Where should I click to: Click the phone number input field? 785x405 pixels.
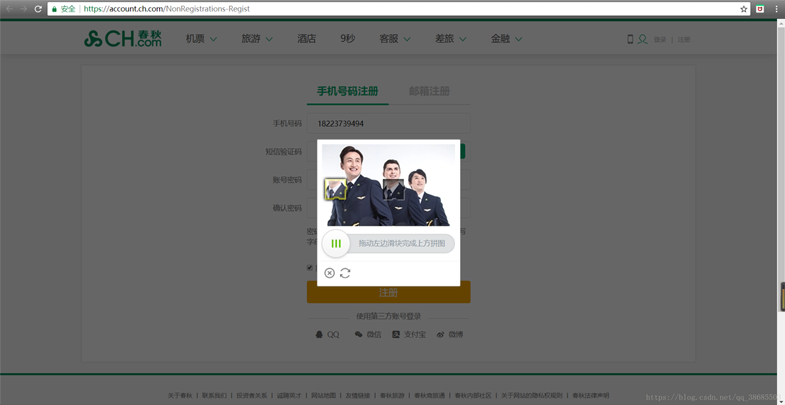coord(388,124)
